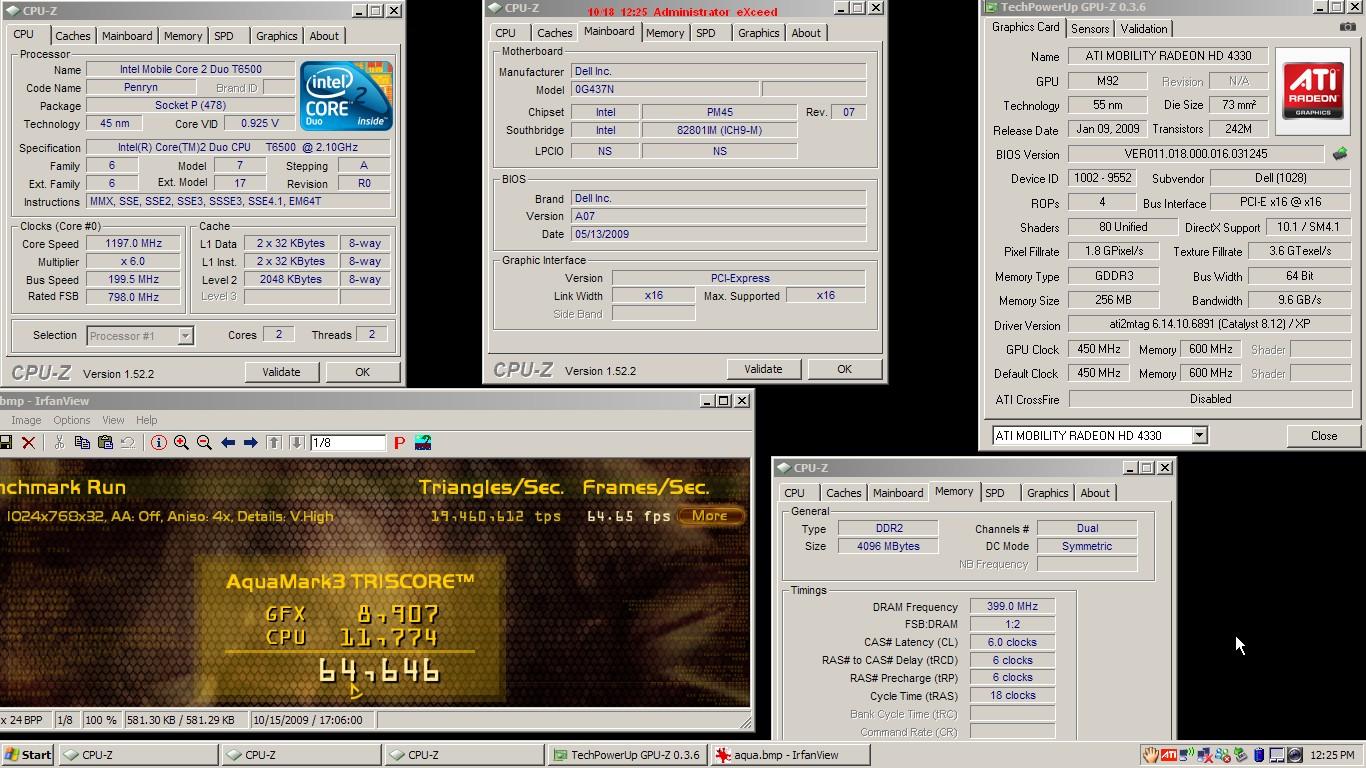Open the Options menu in IrfanView
This screenshot has width=1366, height=768.
coord(72,420)
